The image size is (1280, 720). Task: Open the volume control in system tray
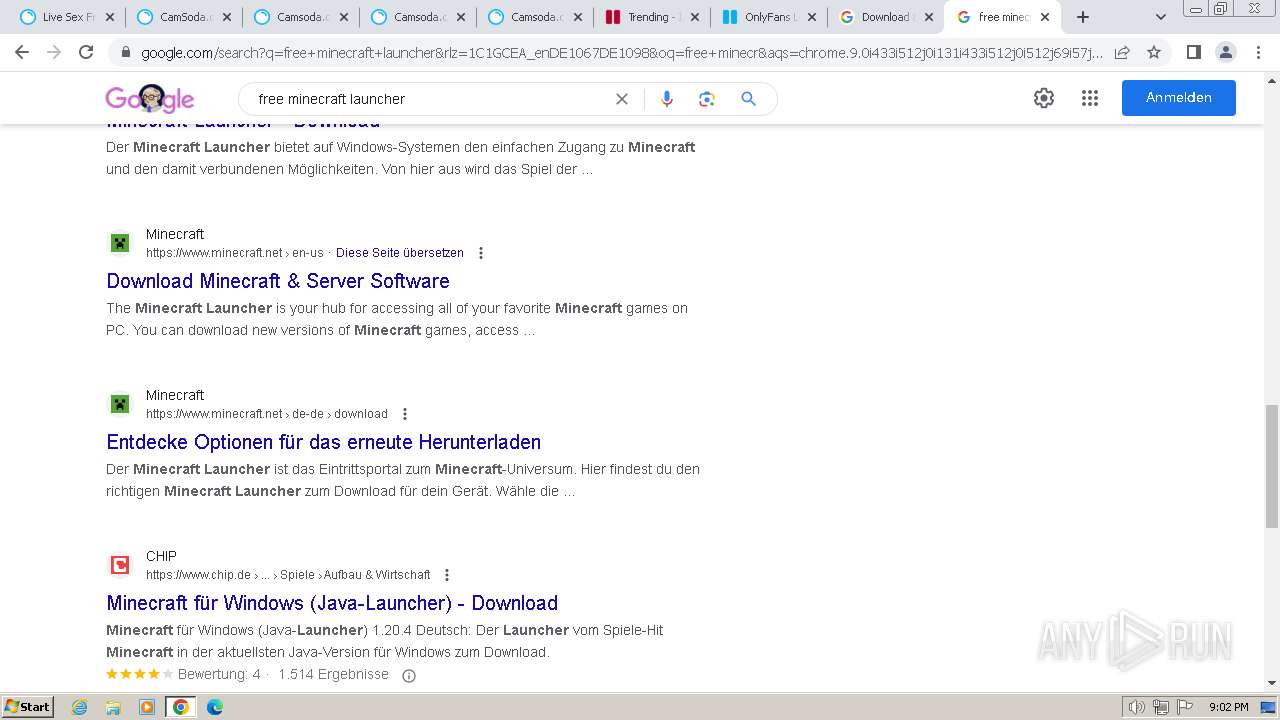(1137, 707)
